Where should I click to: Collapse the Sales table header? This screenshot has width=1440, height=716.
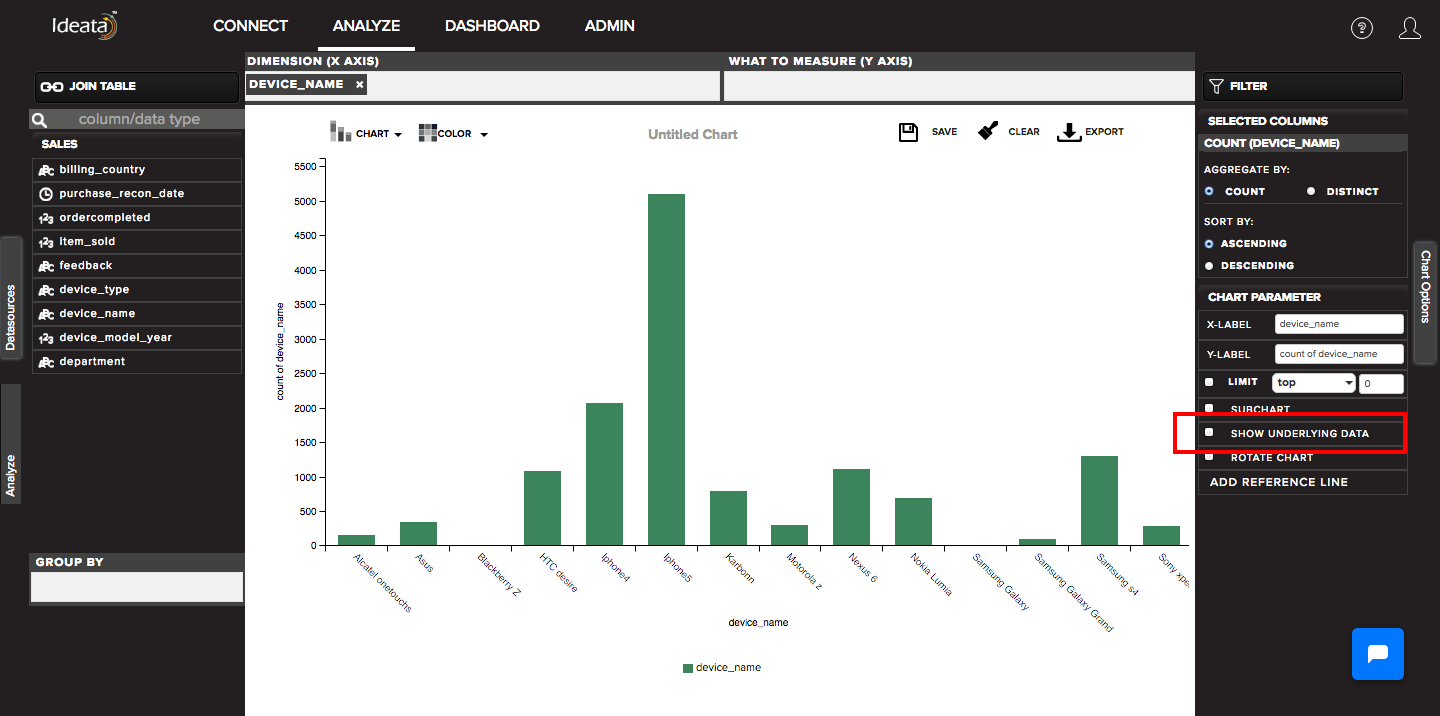pyautogui.click(x=137, y=145)
